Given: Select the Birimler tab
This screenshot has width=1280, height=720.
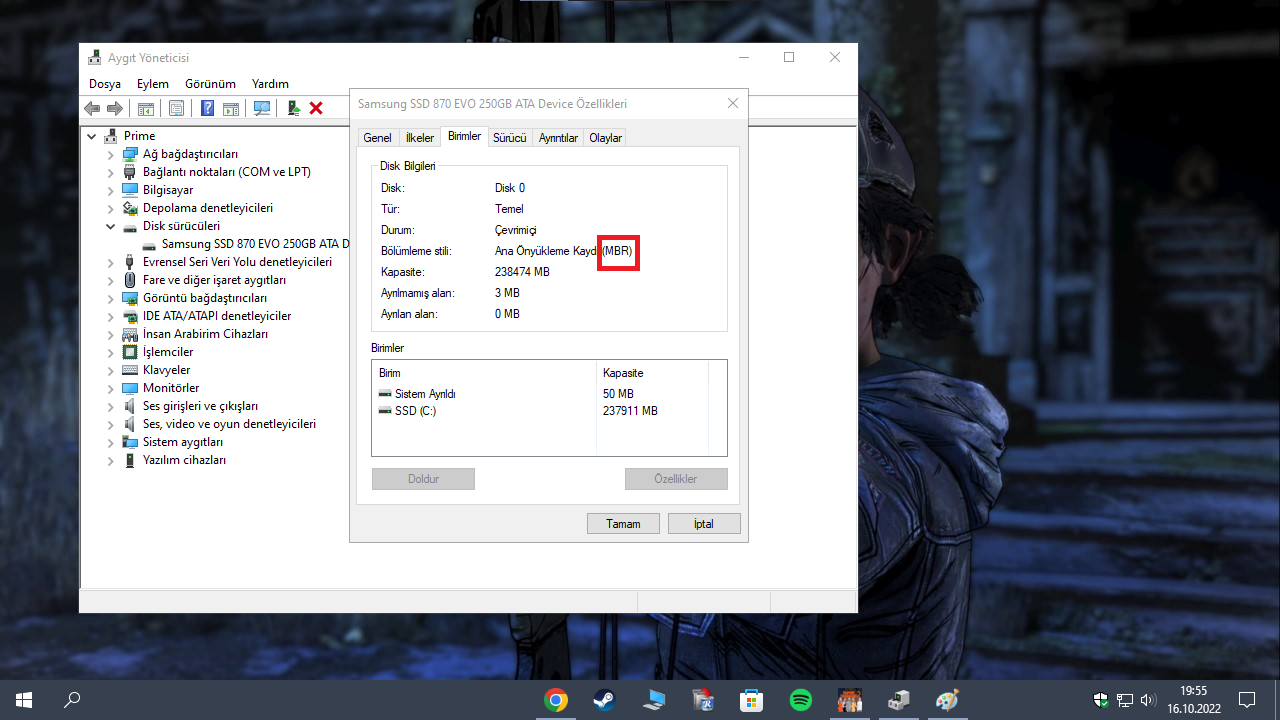Looking at the screenshot, I should point(464,136).
